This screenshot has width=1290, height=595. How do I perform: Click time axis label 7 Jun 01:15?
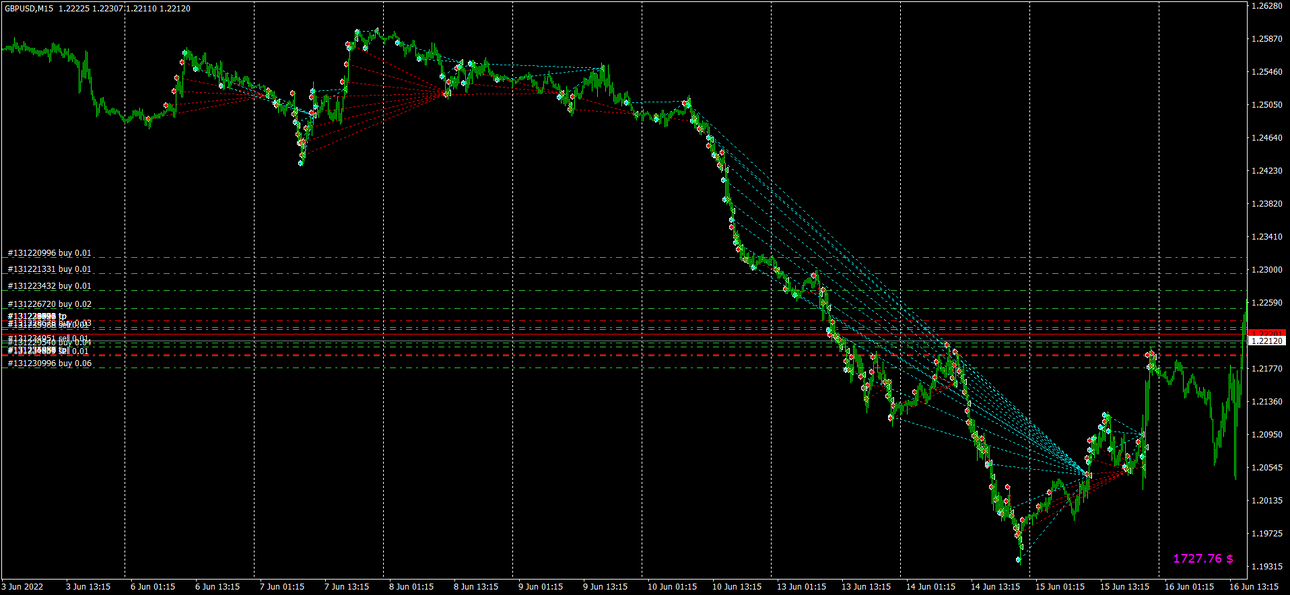pyautogui.click(x=281, y=587)
